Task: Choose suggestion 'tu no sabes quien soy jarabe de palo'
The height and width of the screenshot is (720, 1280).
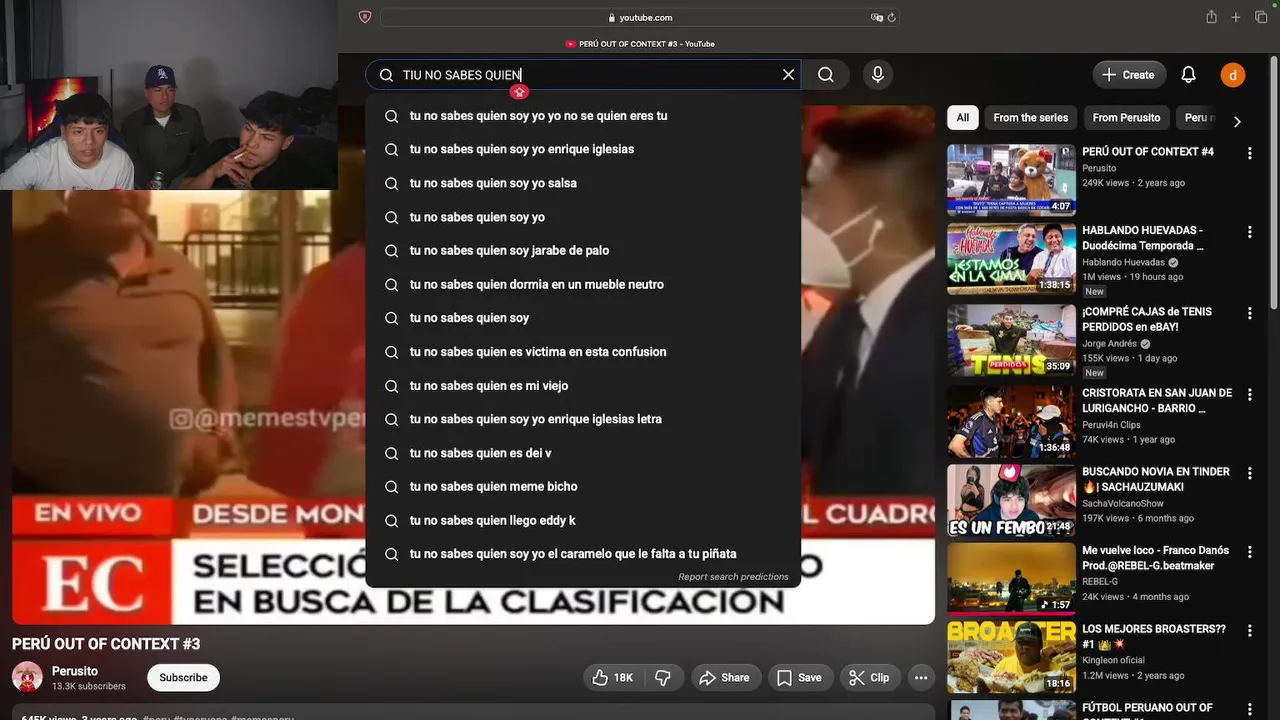Action: click(583, 250)
